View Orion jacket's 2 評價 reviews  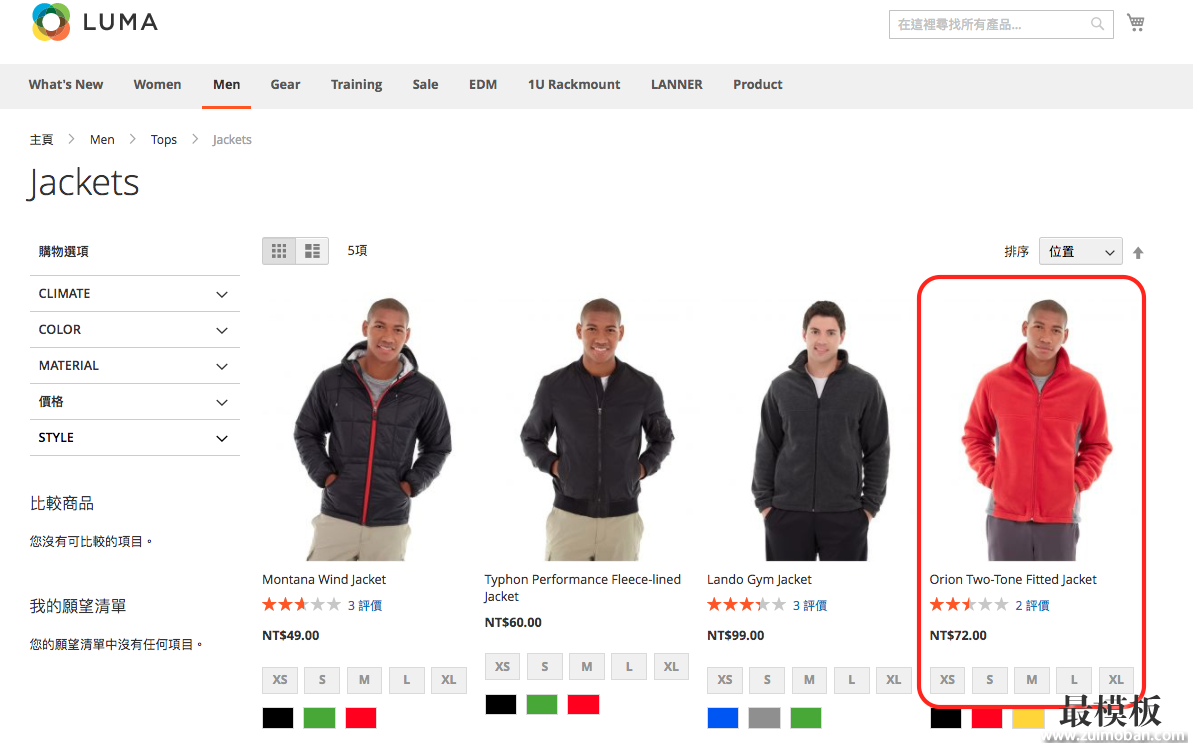click(x=1032, y=605)
